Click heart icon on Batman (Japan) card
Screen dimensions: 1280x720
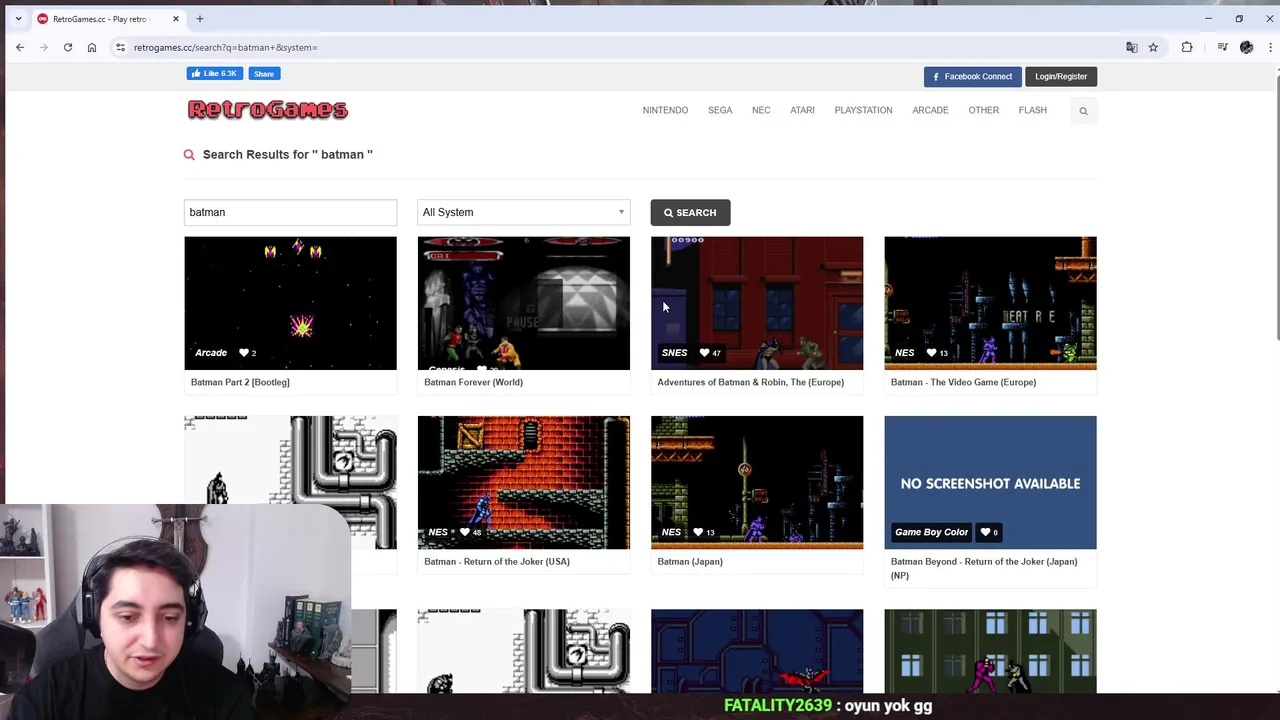tap(697, 532)
